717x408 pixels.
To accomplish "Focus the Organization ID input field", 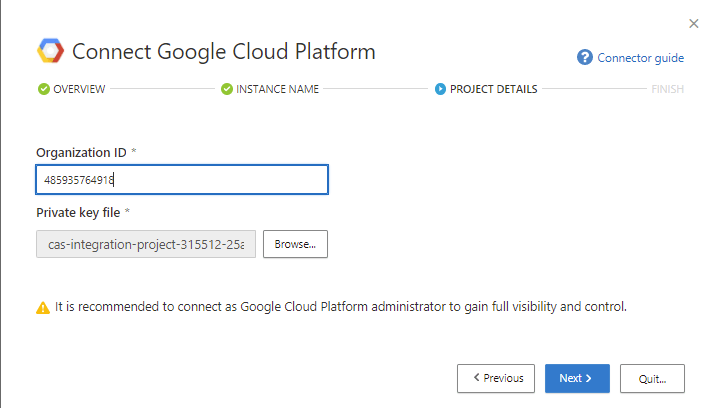I will (x=182, y=180).
